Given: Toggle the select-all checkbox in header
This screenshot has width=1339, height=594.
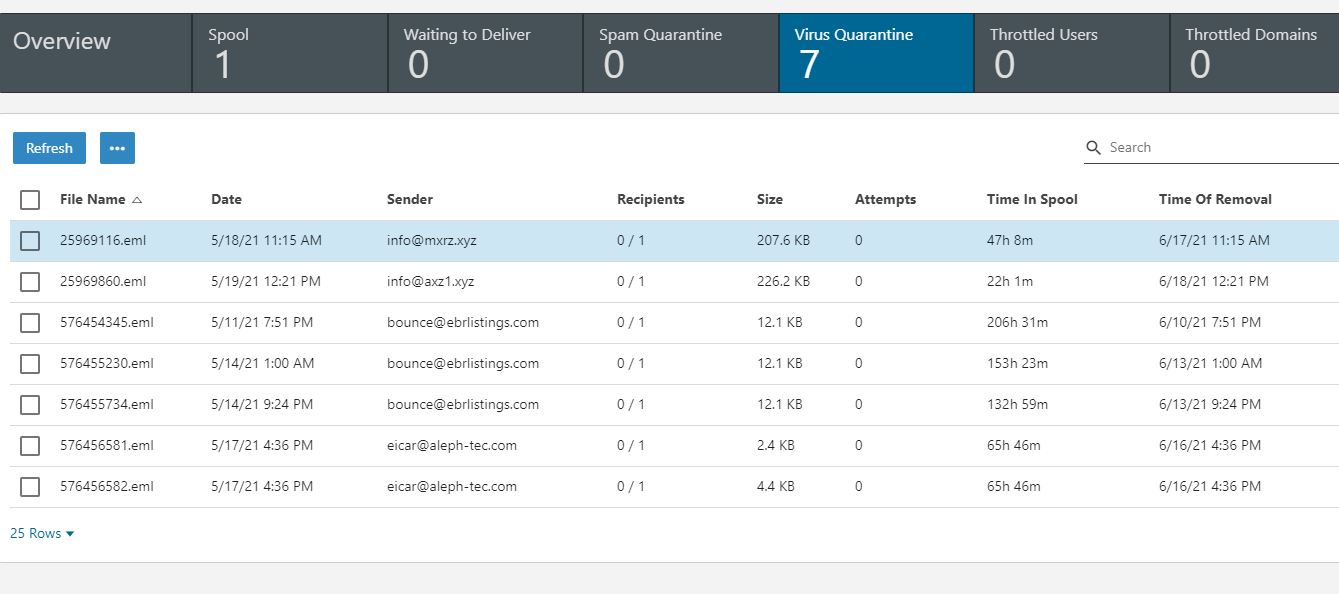Looking at the screenshot, I should (30, 200).
